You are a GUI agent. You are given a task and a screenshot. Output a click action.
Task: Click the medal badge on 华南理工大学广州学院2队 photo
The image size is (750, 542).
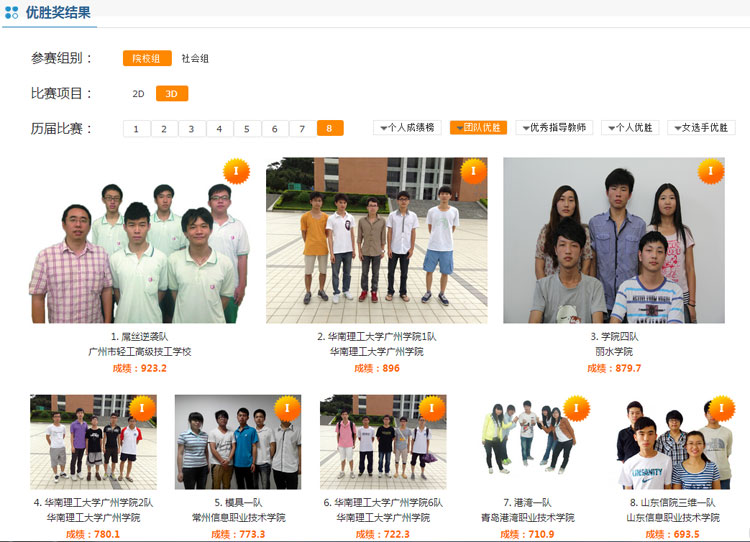pyautogui.click(x=141, y=408)
